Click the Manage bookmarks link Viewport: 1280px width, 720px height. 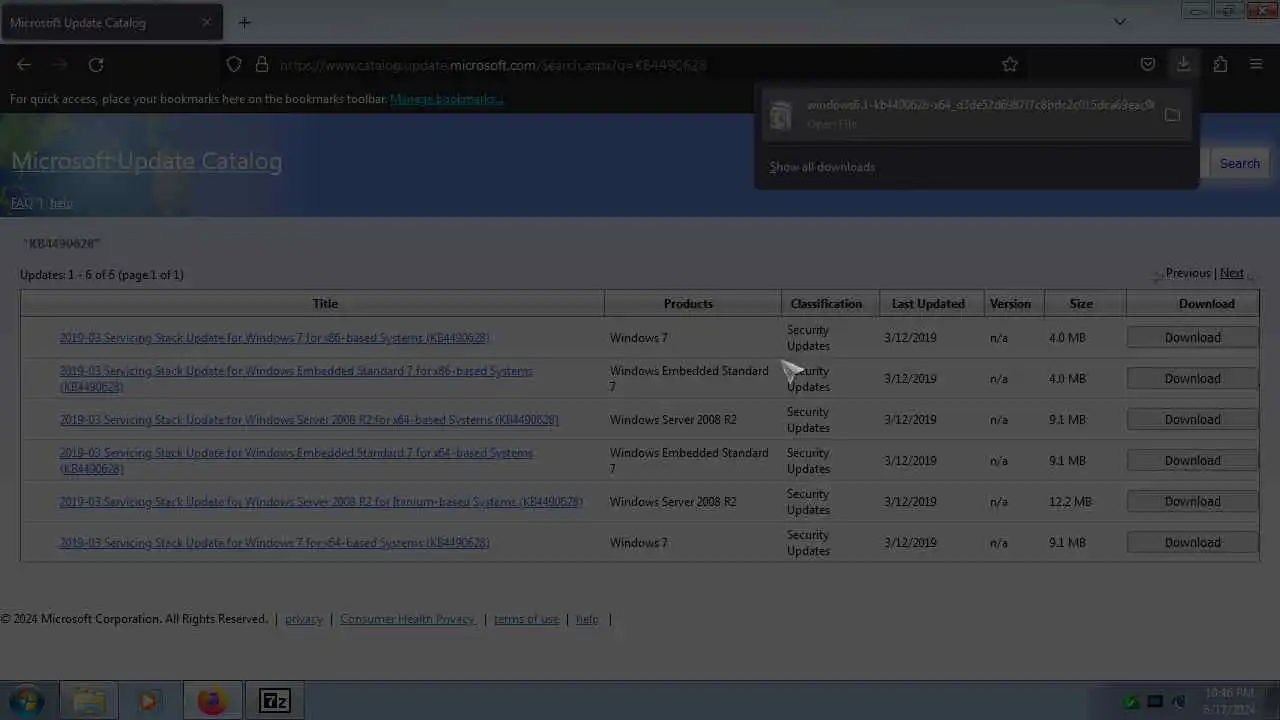tap(446, 99)
